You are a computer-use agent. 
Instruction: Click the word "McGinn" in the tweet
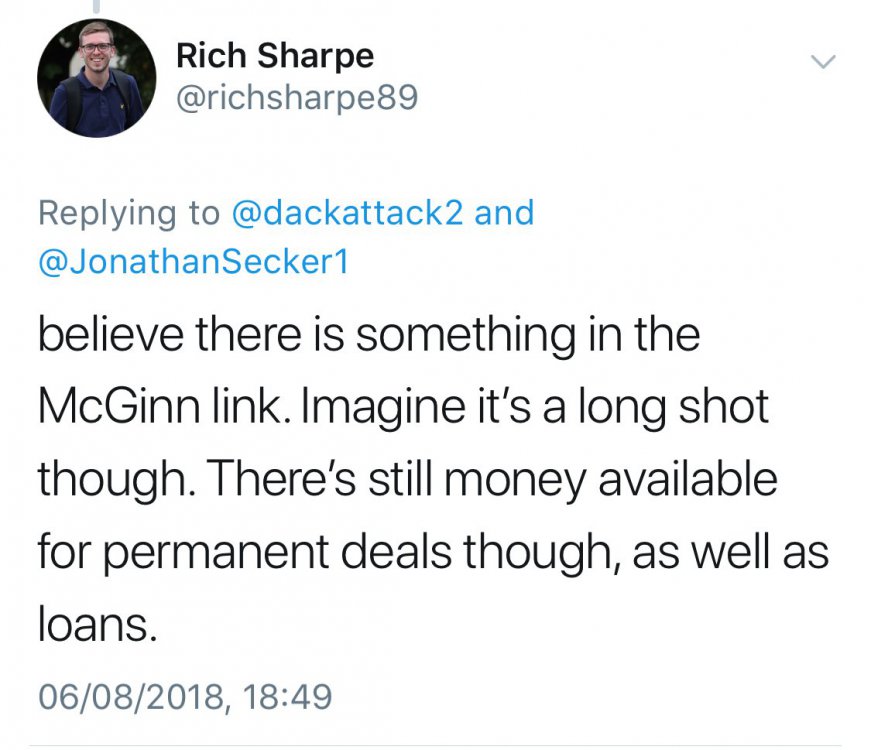(108, 407)
